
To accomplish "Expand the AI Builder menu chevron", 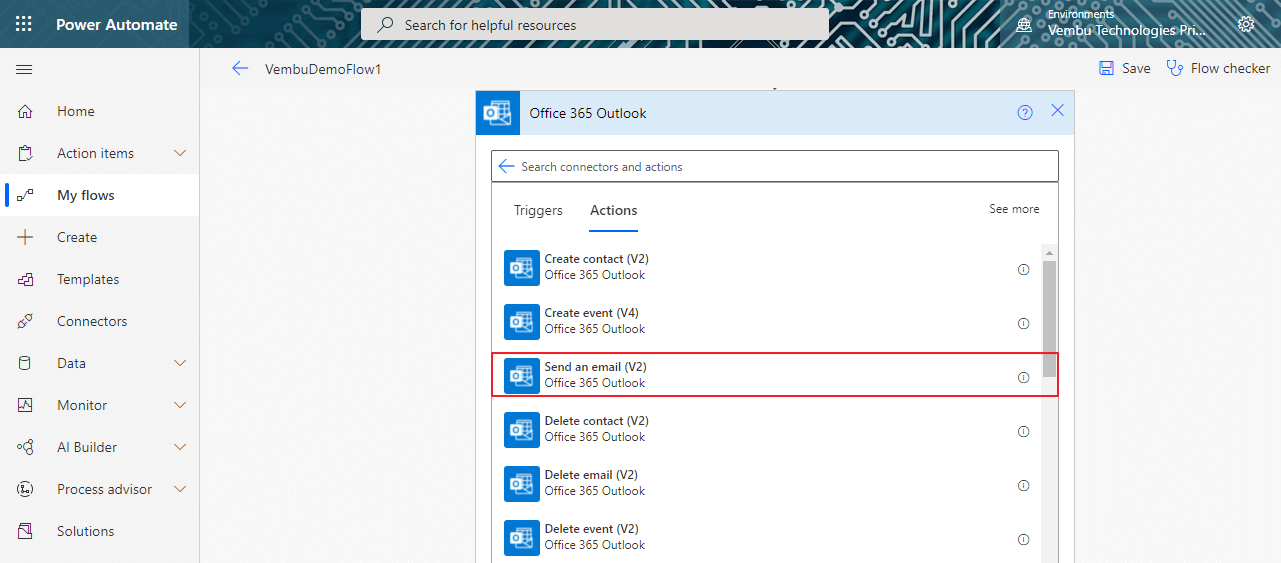I will (180, 447).
